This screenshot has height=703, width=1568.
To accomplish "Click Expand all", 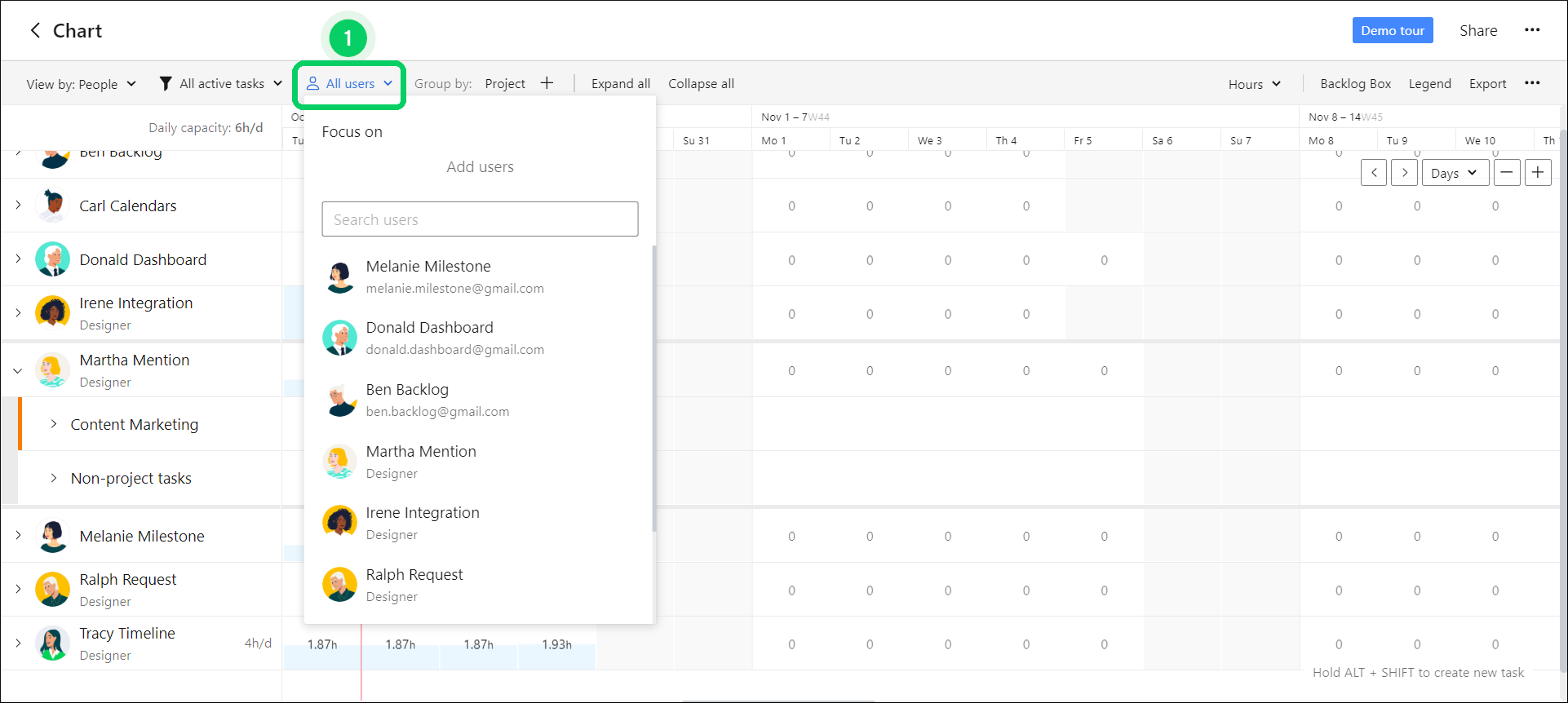I will 621,83.
